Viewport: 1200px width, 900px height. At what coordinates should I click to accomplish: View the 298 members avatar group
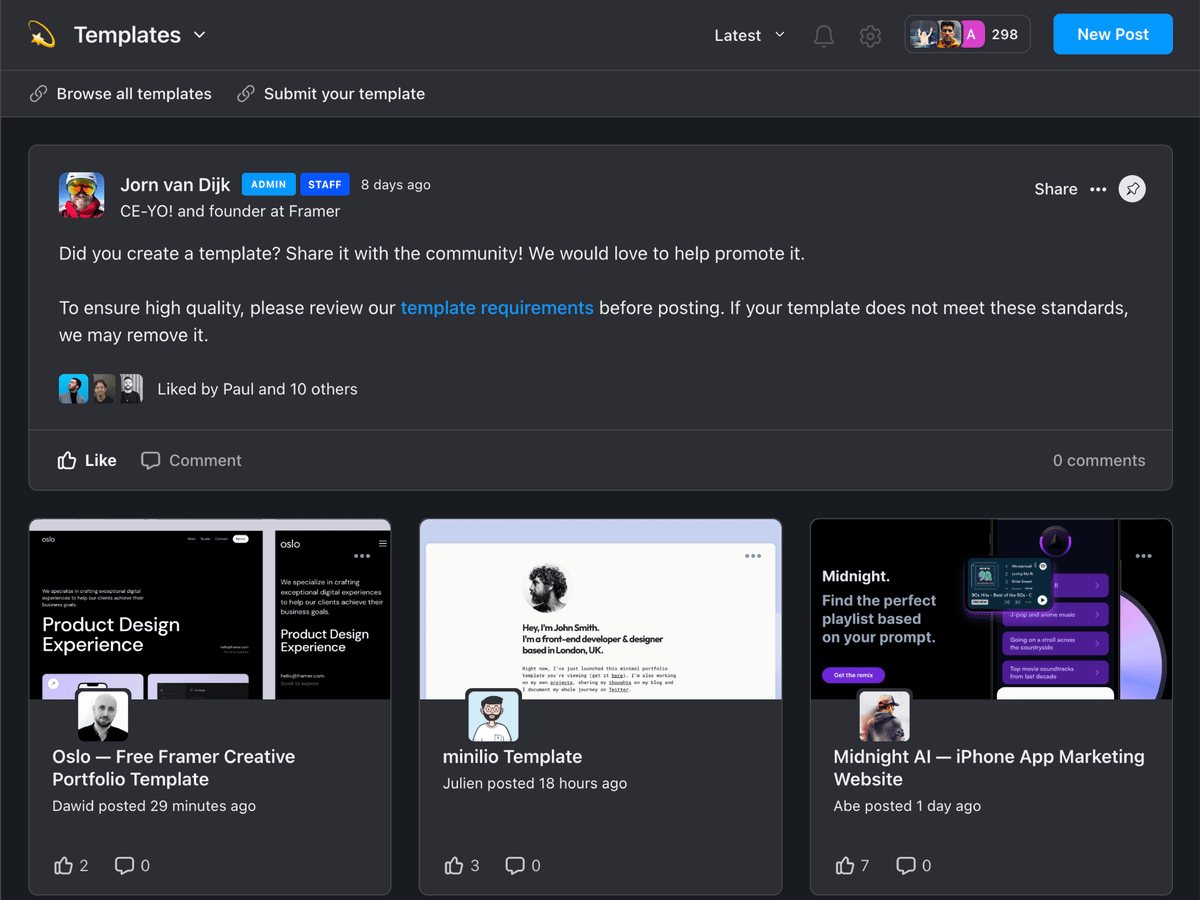point(966,35)
